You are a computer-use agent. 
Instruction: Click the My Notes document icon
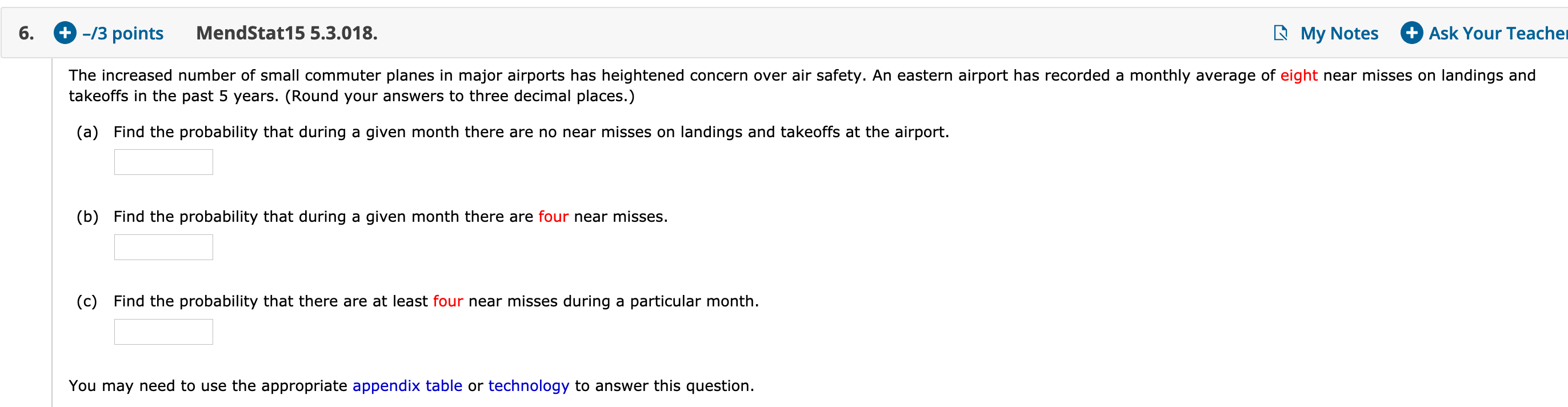coord(1280,33)
